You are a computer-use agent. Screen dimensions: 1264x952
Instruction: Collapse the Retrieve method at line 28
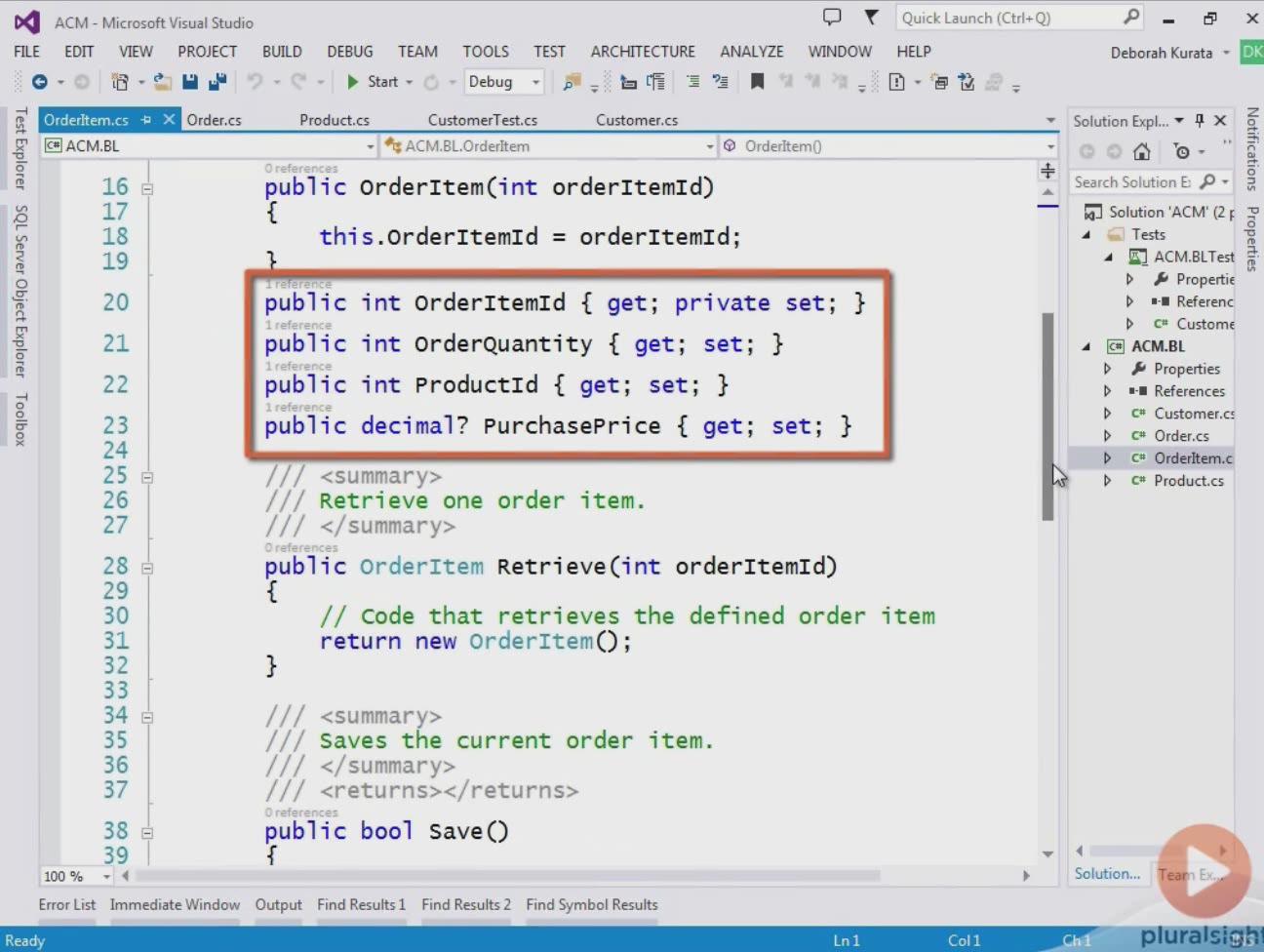(x=147, y=568)
